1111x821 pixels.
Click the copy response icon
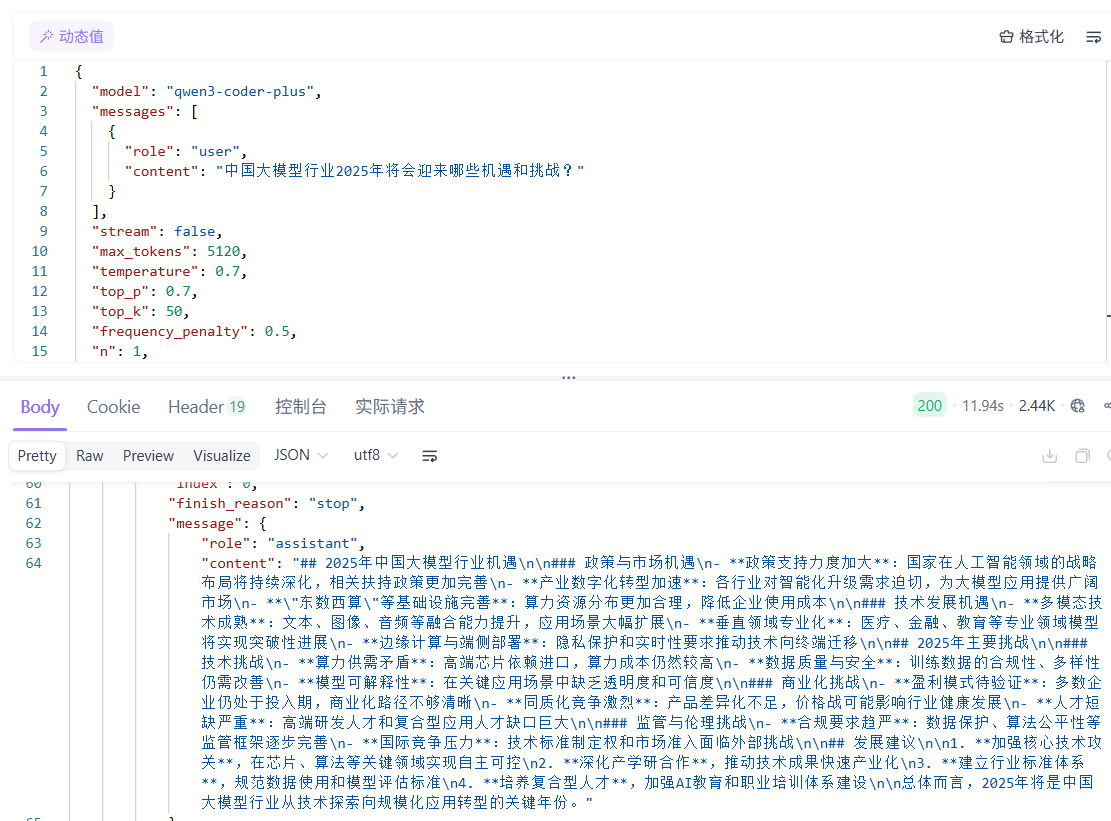pyautogui.click(x=1081, y=456)
